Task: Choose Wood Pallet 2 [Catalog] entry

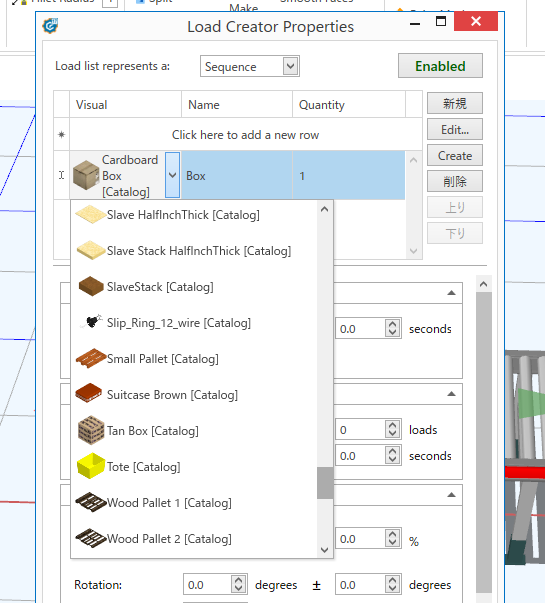Action: point(195,539)
